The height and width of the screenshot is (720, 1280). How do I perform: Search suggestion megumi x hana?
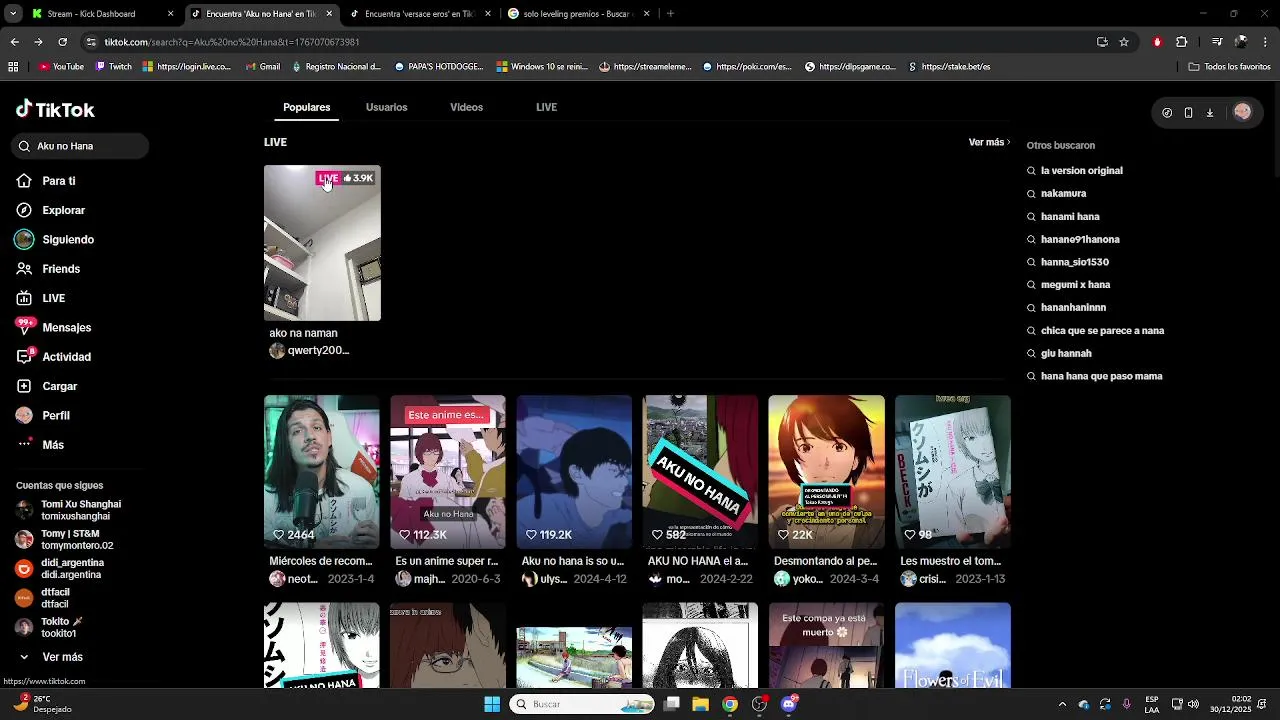tap(1075, 285)
